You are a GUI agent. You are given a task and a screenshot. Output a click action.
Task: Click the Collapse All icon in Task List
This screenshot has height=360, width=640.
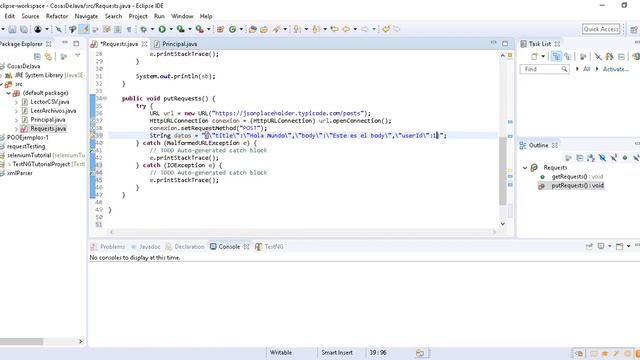621,57
